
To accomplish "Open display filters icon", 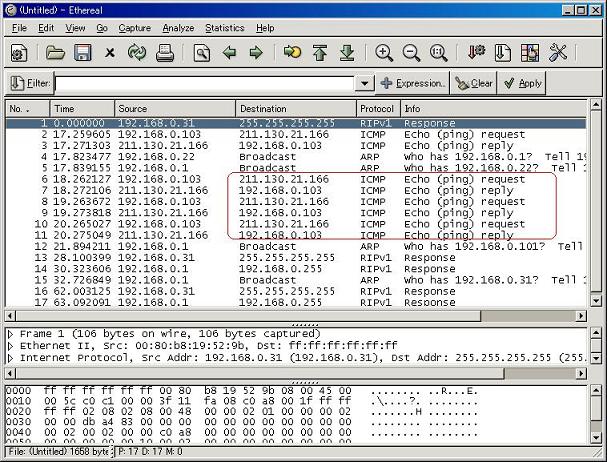I will pos(502,53).
